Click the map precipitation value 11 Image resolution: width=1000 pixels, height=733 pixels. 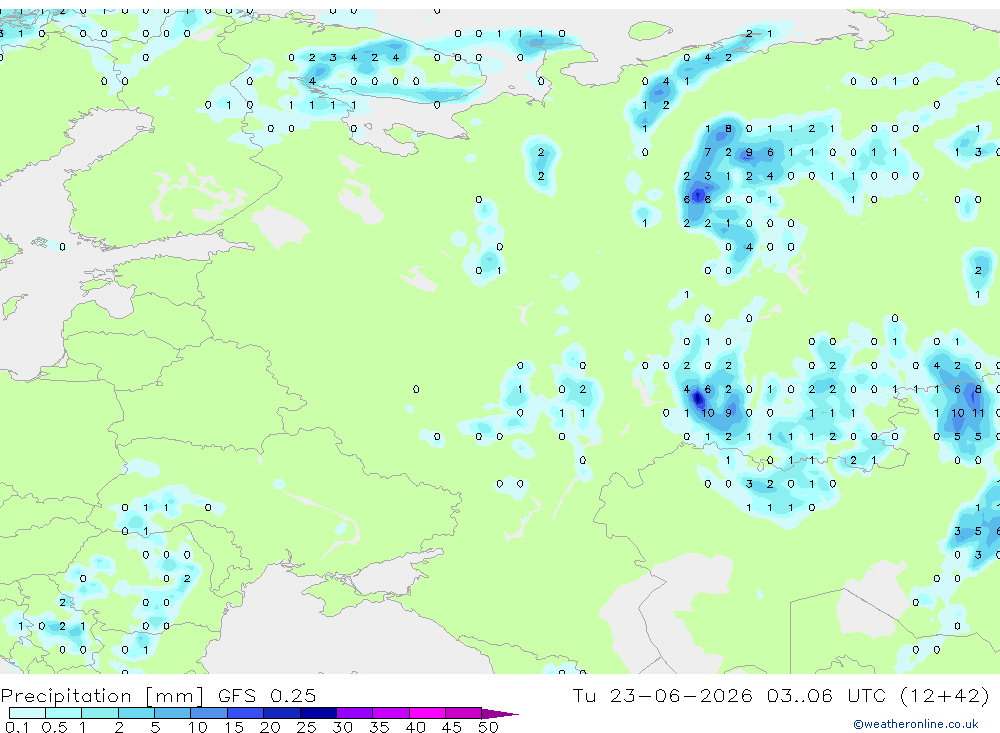tap(978, 413)
